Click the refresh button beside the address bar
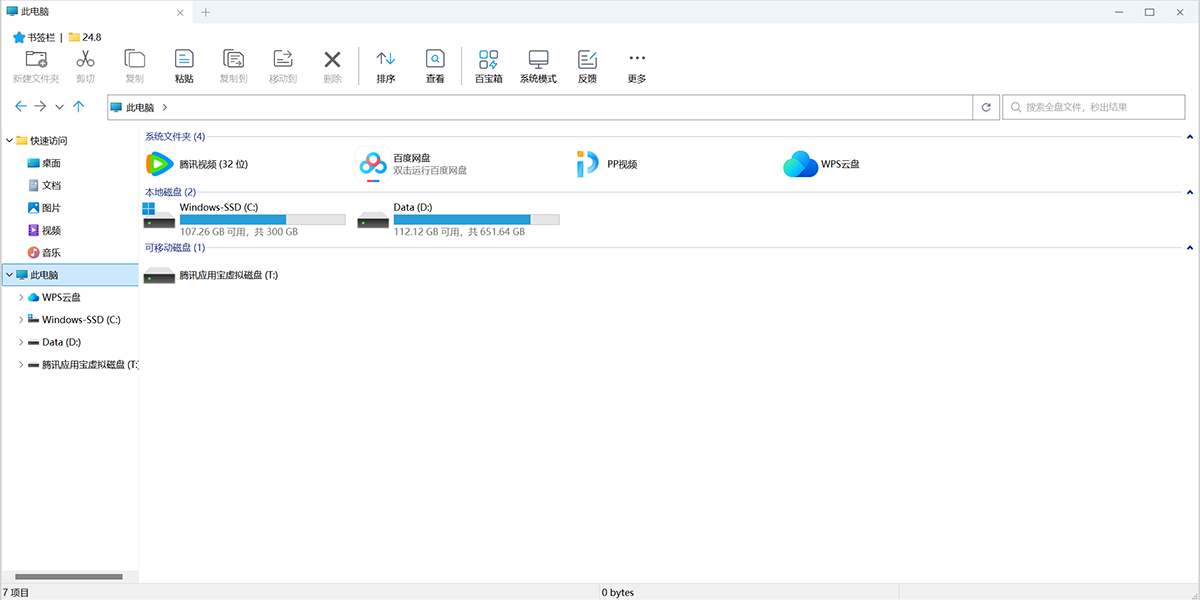Viewport: 1200px width, 600px height. point(987,107)
